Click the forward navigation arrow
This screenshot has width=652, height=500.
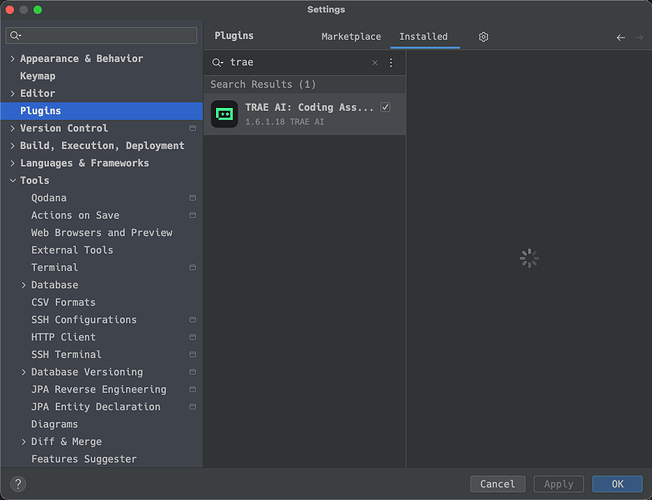point(639,38)
